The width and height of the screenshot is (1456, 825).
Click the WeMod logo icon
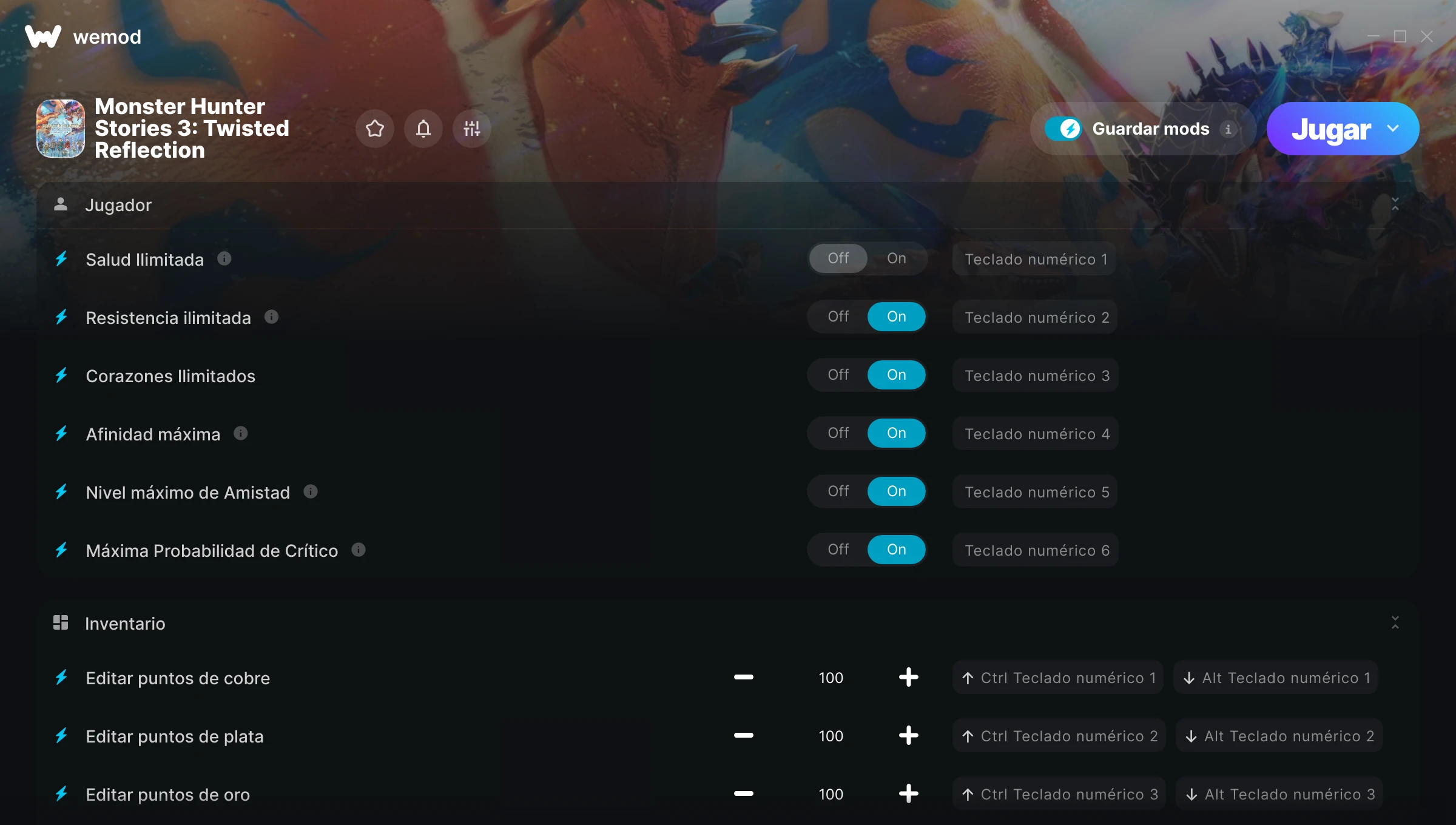43,37
